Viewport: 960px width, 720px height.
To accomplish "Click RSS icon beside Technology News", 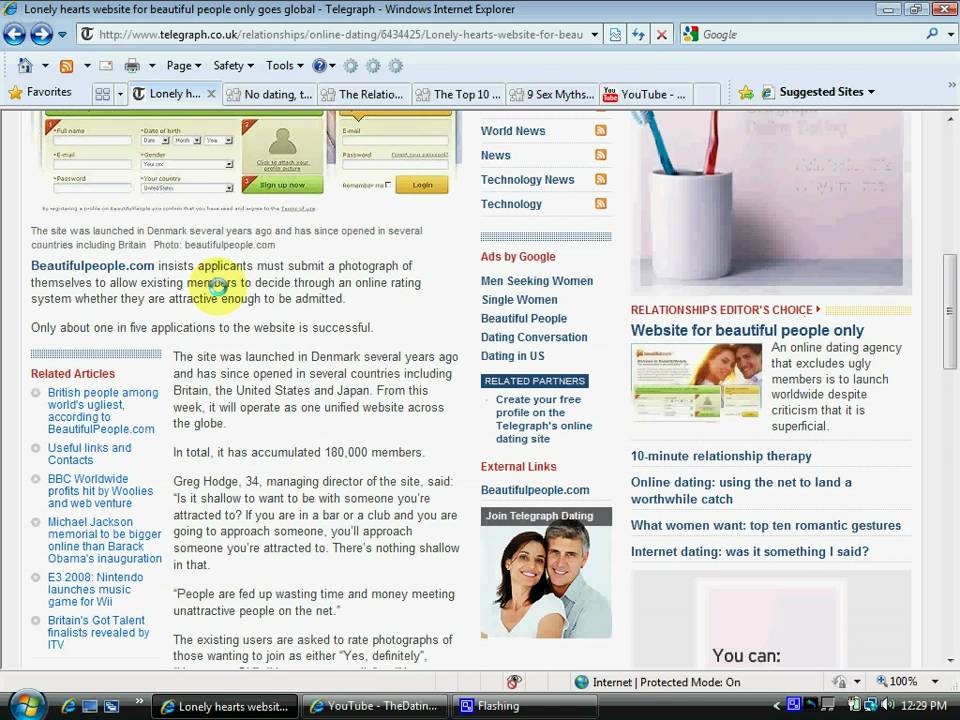I will 601,179.
